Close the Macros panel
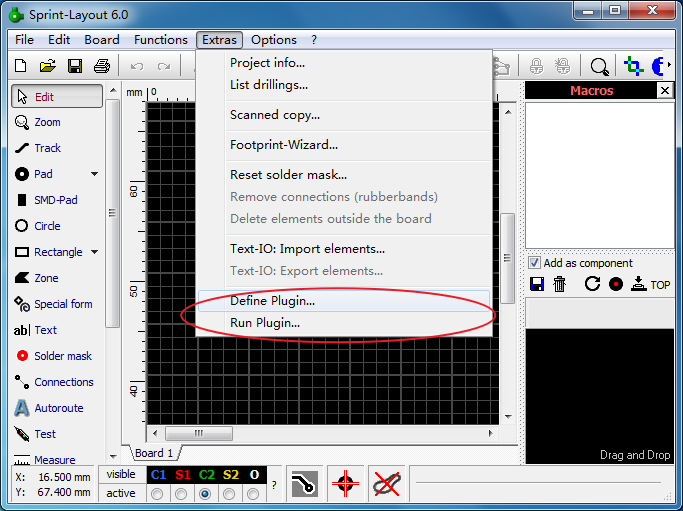 pyautogui.click(x=665, y=91)
